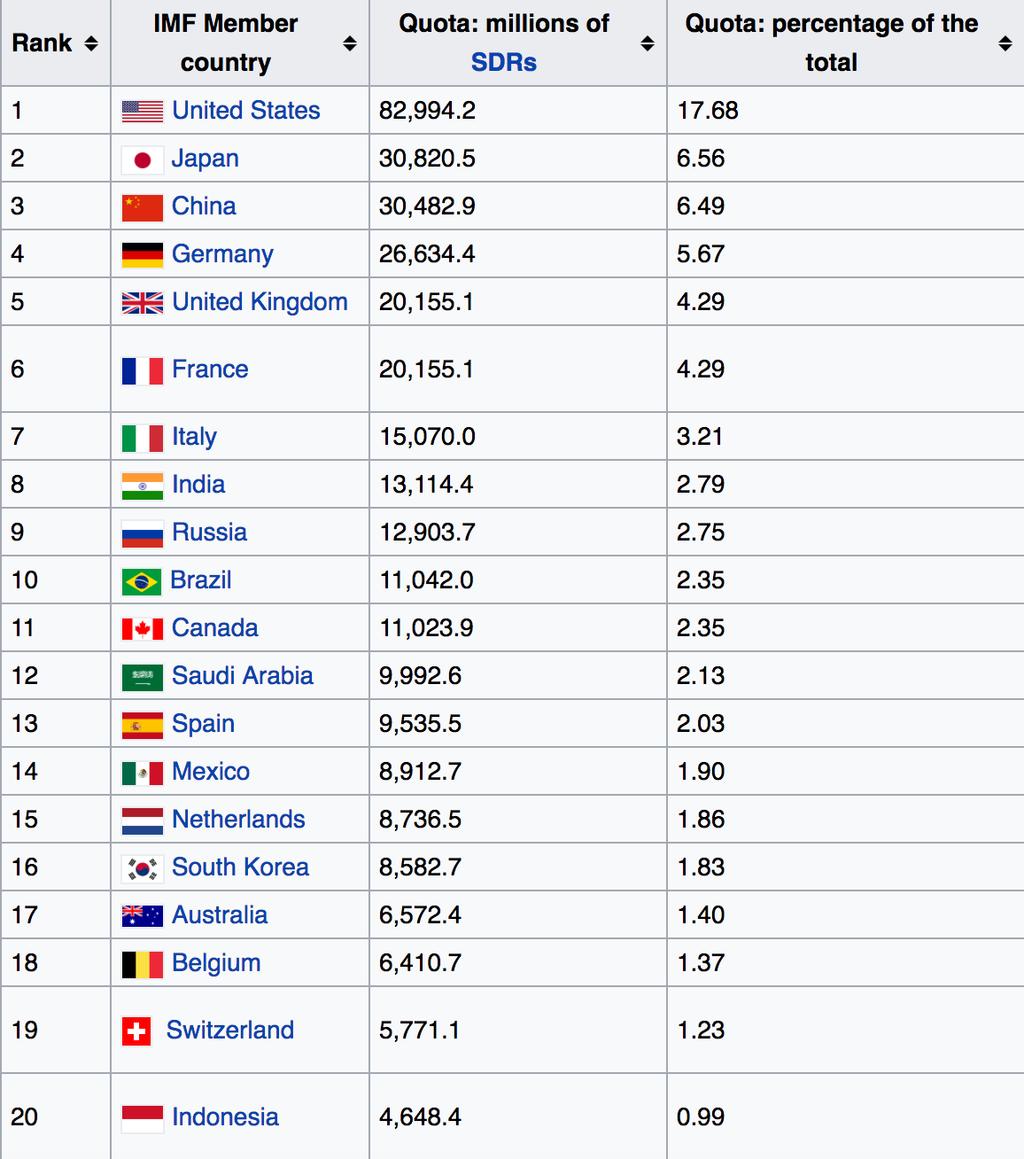Select the 0.99 percentage cell
This screenshot has height=1159, width=1024.
(x=845, y=1117)
